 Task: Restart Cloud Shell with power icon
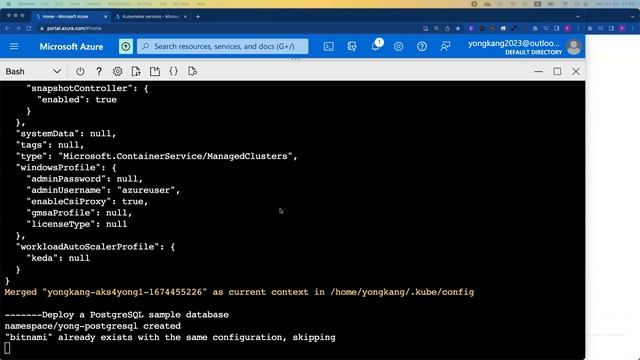click(x=80, y=71)
